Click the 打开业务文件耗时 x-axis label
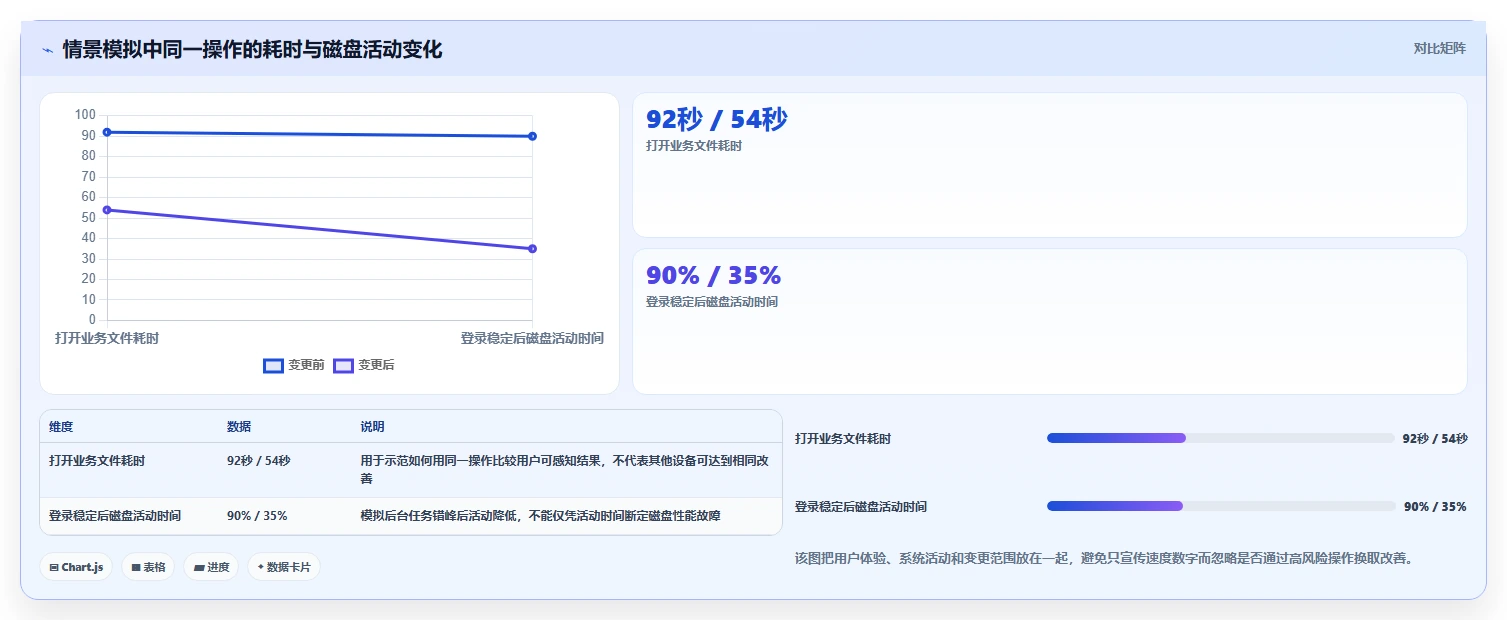 click(x=107, y=338)
